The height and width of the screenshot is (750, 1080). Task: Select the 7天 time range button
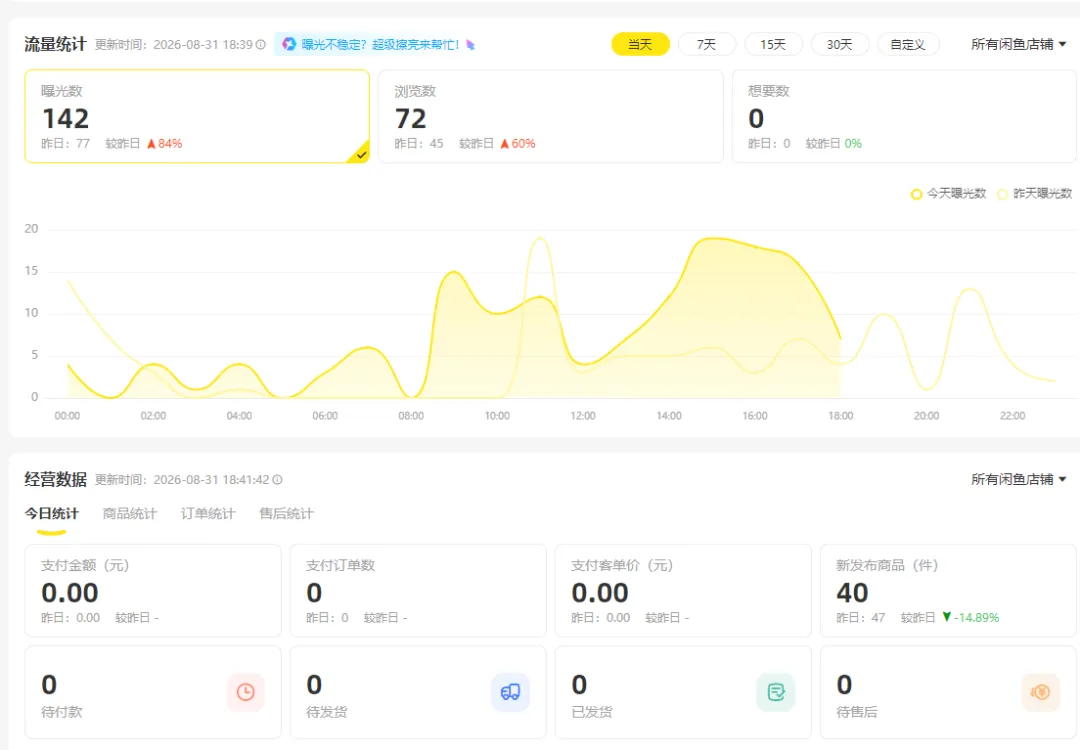707,45
